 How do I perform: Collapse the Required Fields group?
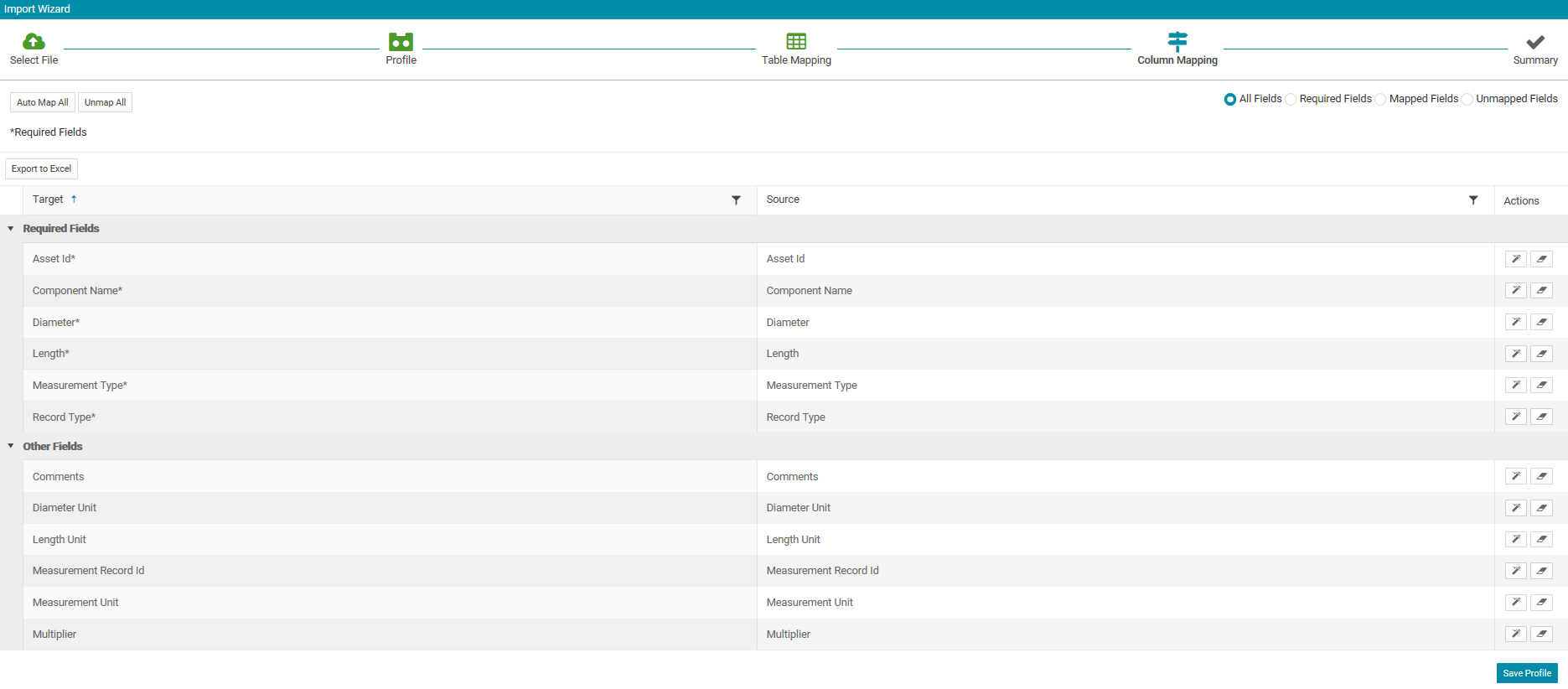[x=11, y=229]
